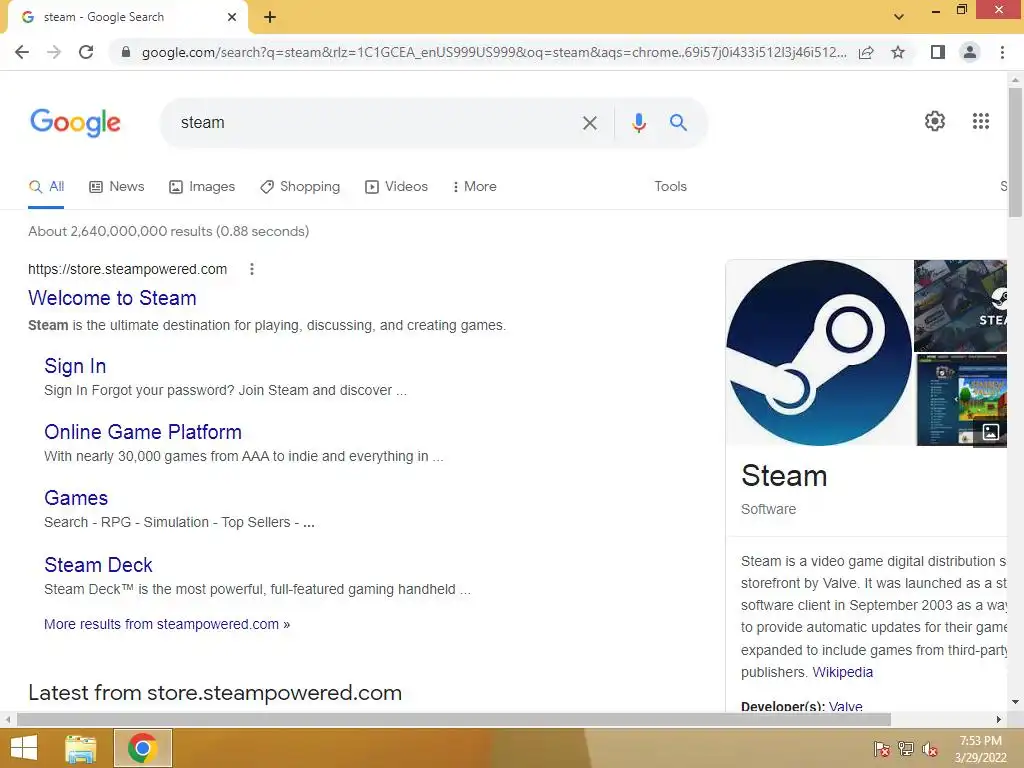Screen dimensions: 1024x768
Task: Click the vertical scrollbar thumb
Action: (1015, 152)
